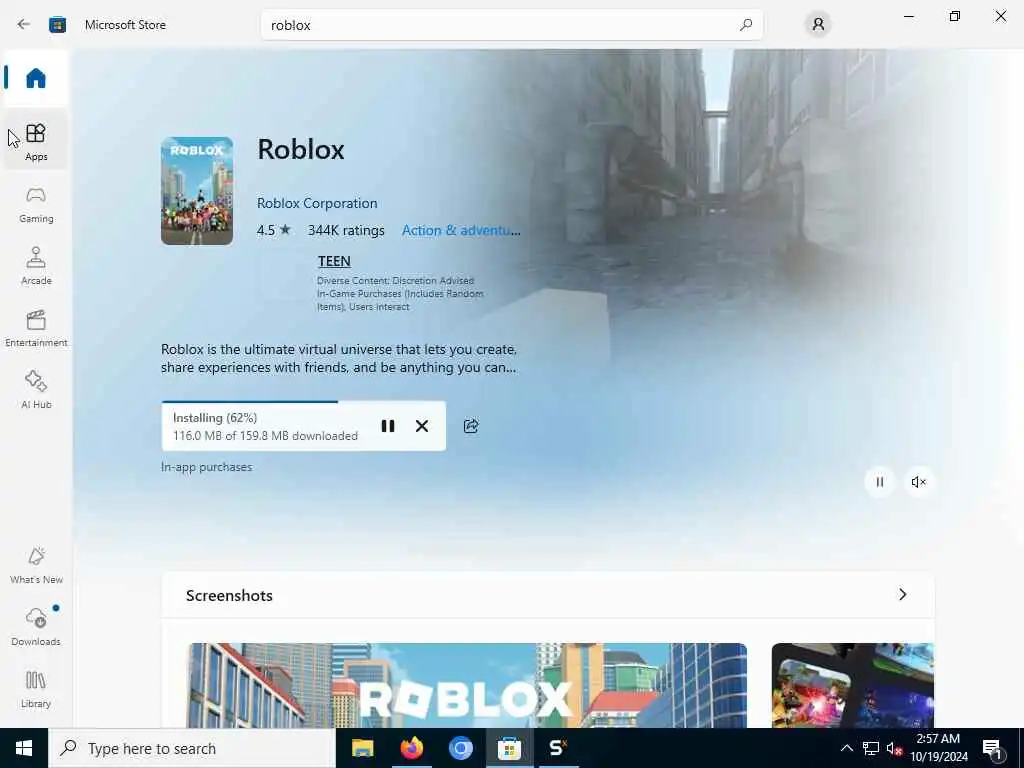Viewport: 1024px width, 768px height.
Task: Click the 344K ratings text
Action: 346,230
